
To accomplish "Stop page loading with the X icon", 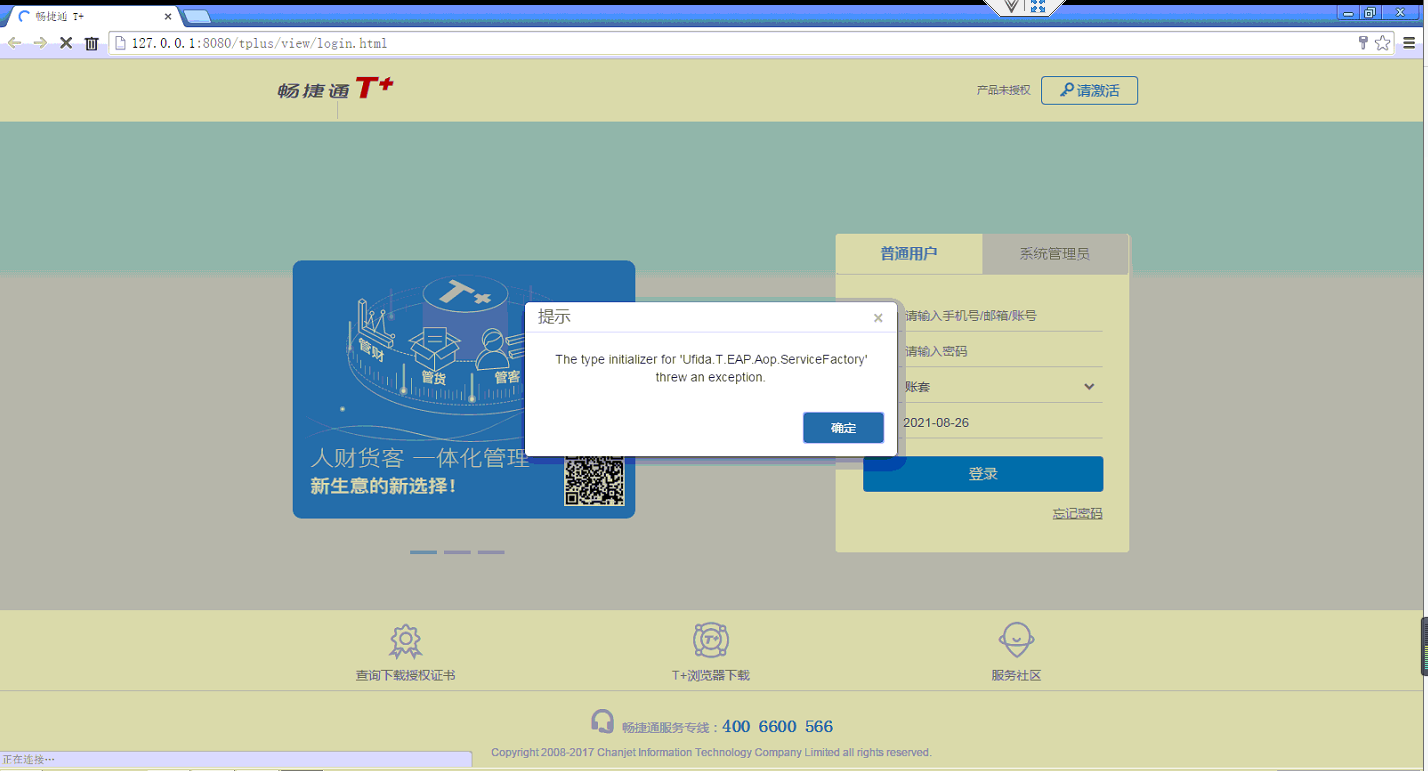I will [66, 43].
